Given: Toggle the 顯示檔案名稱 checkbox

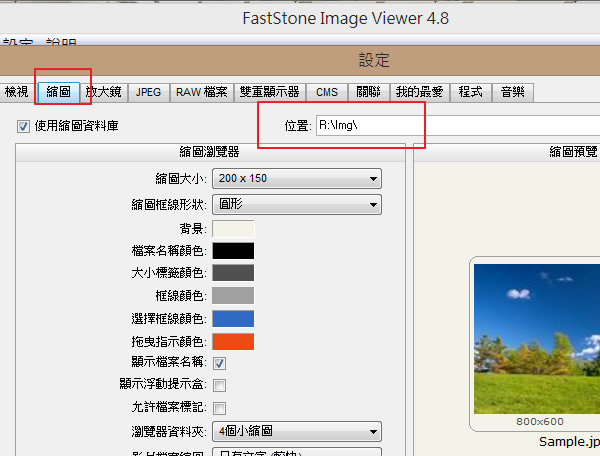Looking at the screenshot, I should 220,363.
